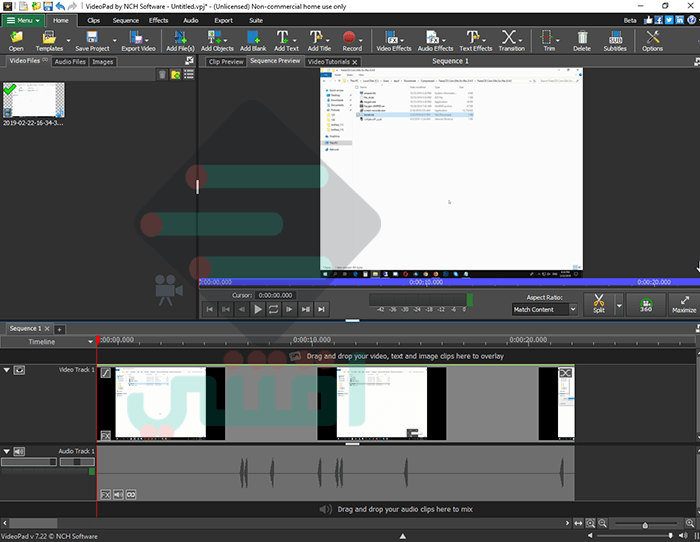The width and height of the screenshot is (700, 542).
Task: Add files using Add File(s)
Action: click(180, 41)
